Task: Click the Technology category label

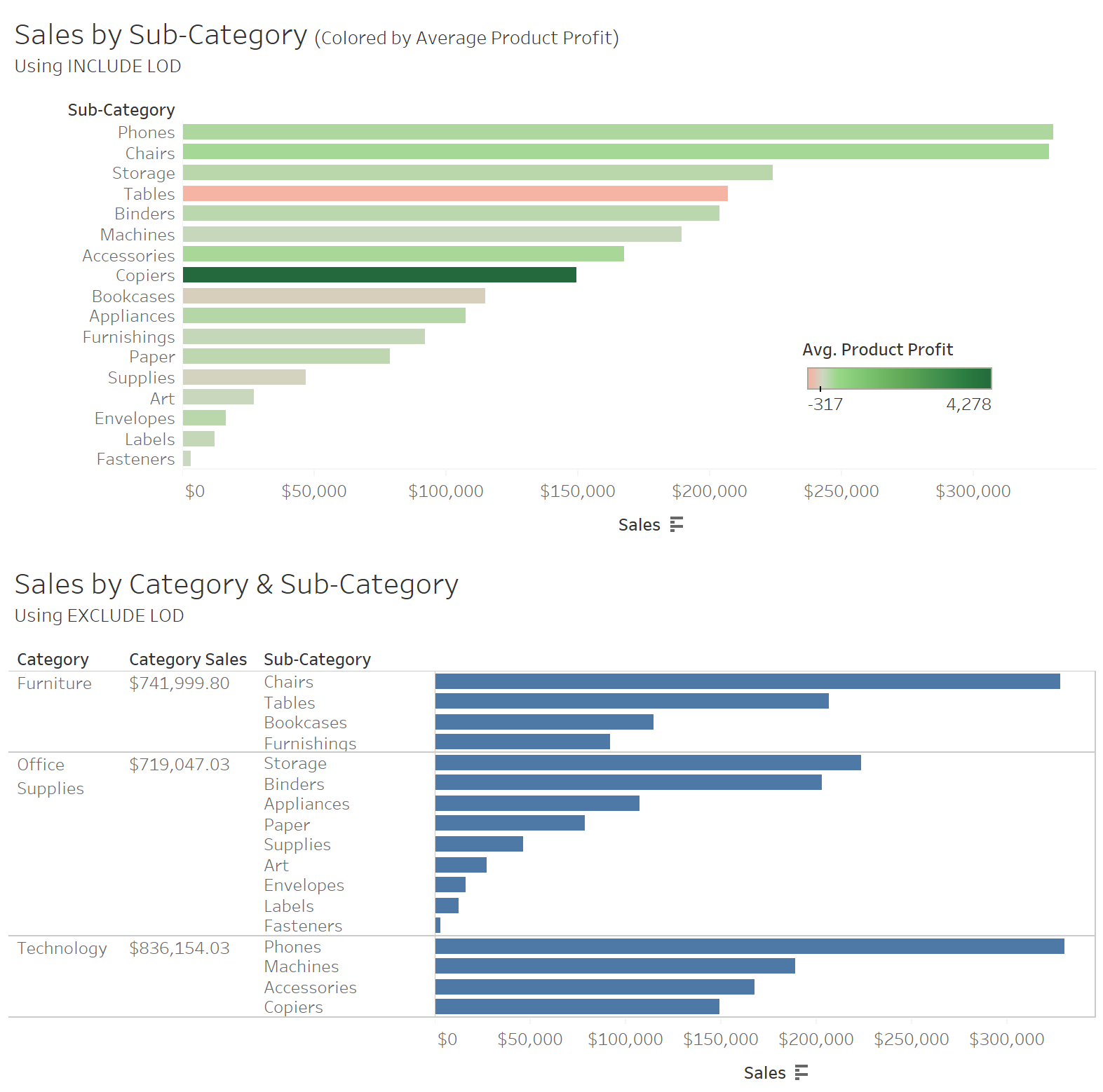Action: click(62, 948)
